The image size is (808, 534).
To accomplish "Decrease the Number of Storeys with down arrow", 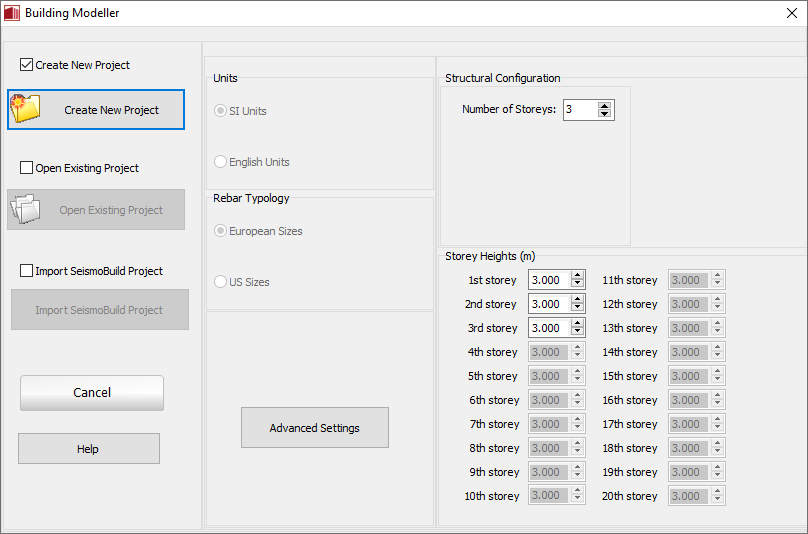I will tap(604, 114).
